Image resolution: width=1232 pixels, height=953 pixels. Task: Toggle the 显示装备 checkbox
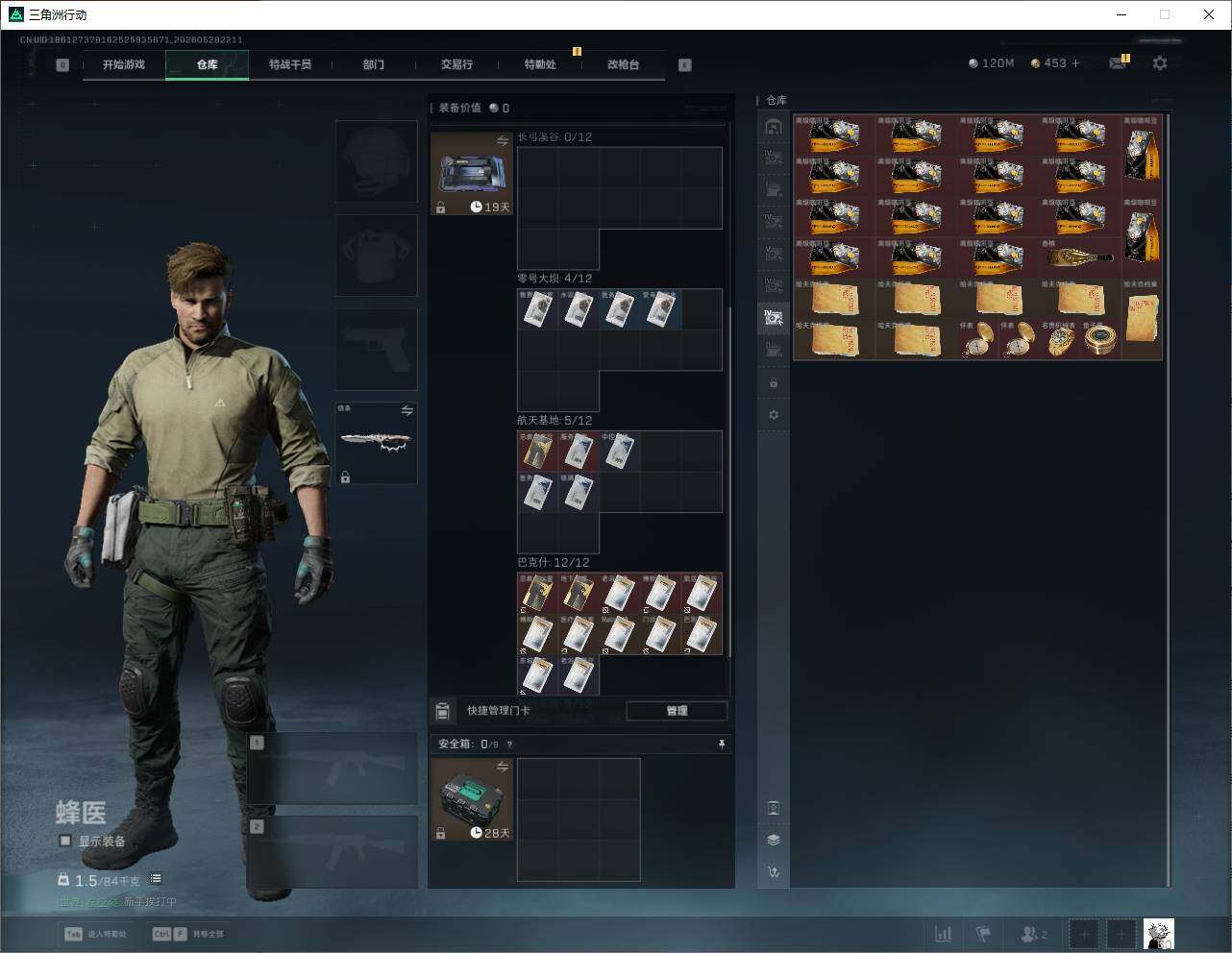(x=65, y=841)
